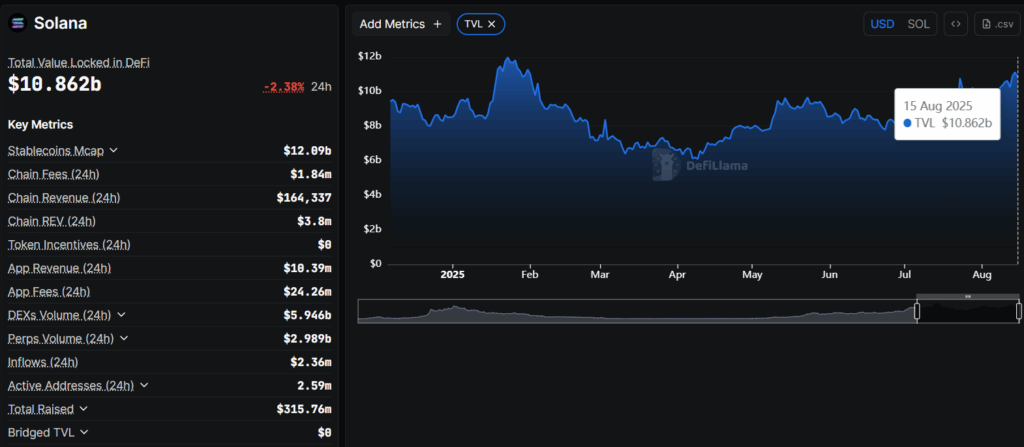Open the Add Metrics menu

pyautogui.click(x=401, y=24)
